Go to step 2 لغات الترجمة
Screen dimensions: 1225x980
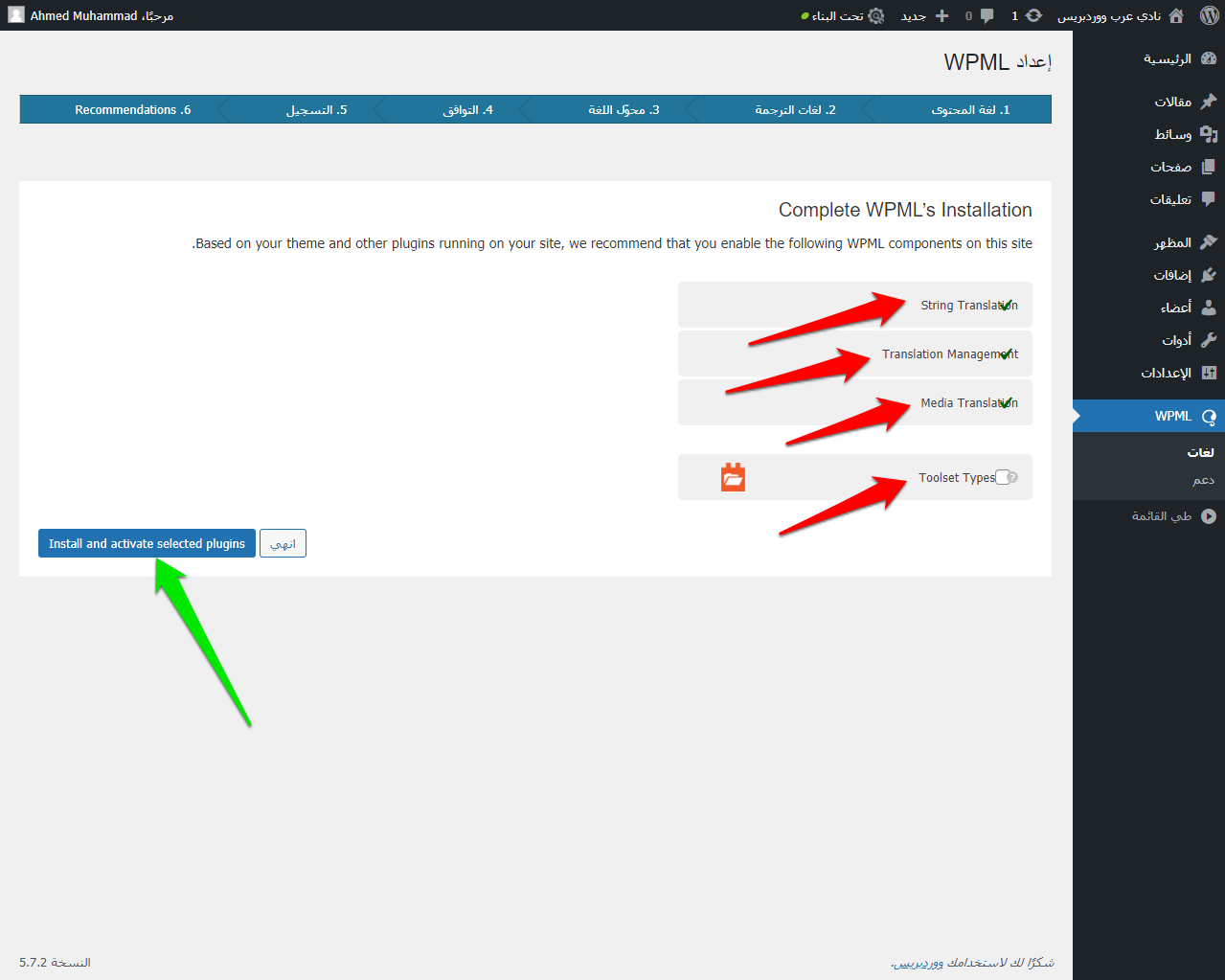click(x=795, y=110)
